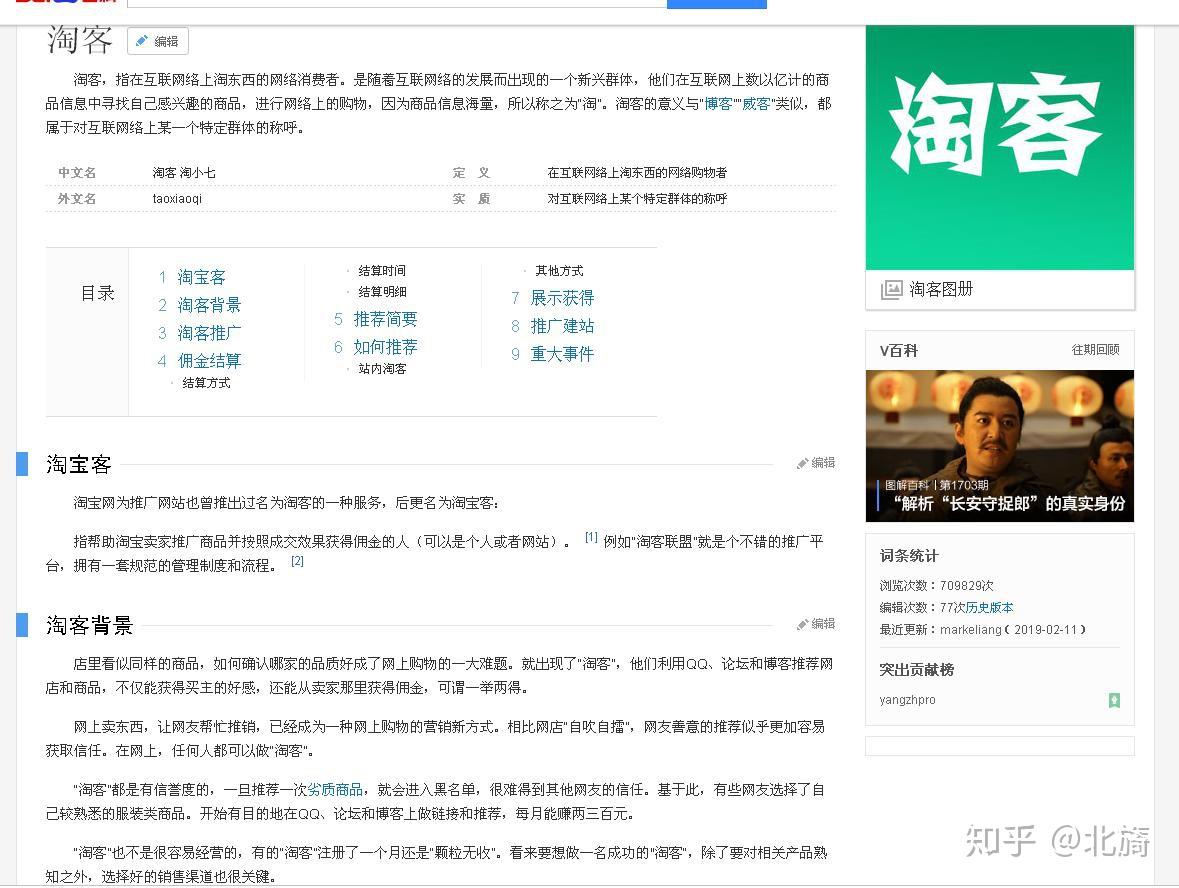Click the 编辑 button beside the 淘客 title
This screenshot has width=1179, height=888.
click(x=158, y=41)
